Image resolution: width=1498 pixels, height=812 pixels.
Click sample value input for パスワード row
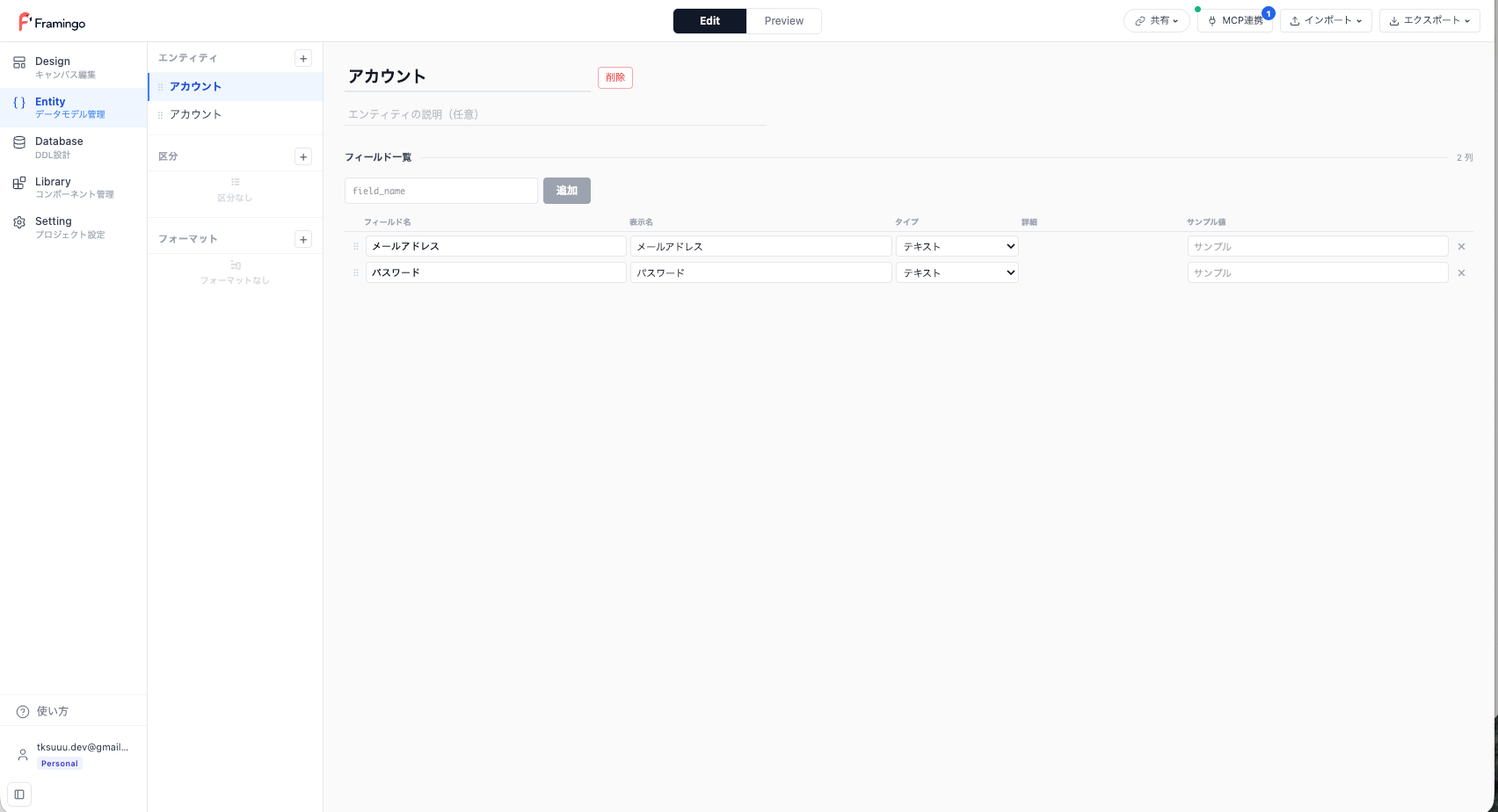(x=1318, y=272)
